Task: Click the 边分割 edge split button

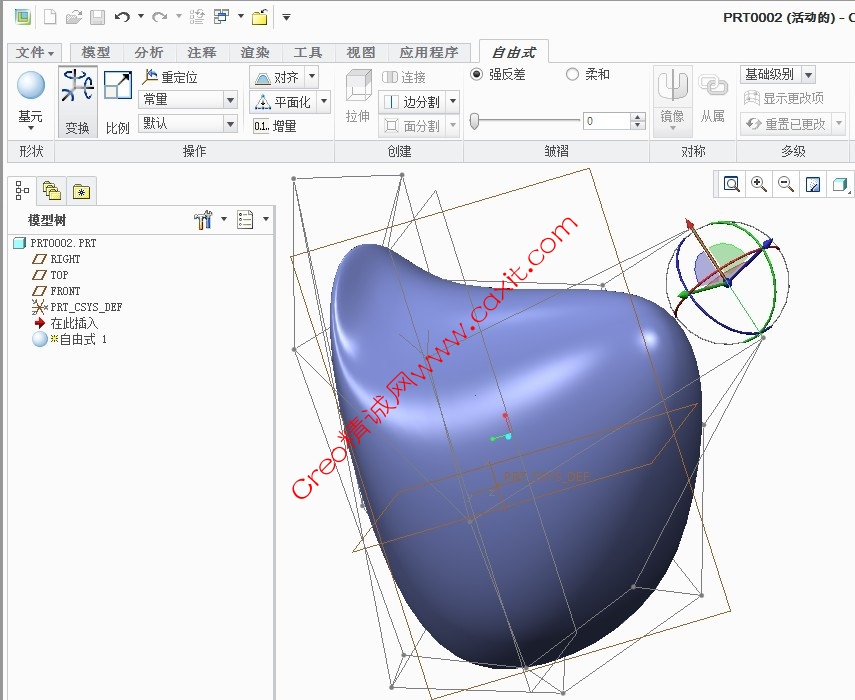Action: [x=413, y=102]
